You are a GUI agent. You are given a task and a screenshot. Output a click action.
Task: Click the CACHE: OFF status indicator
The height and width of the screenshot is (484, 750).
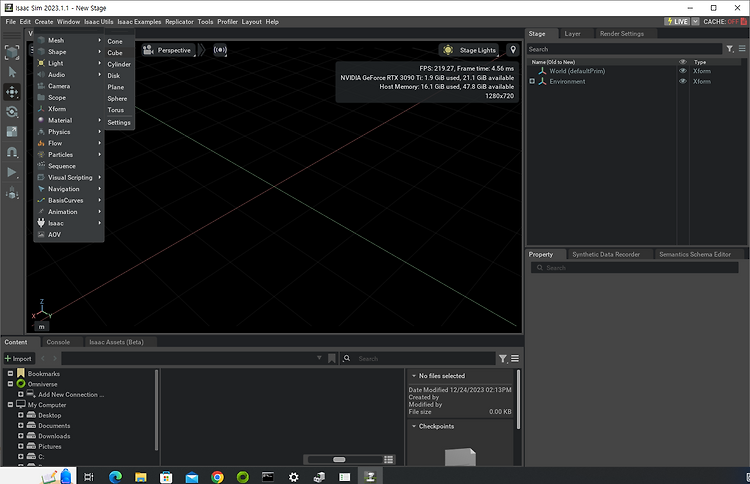tap(725, 22)
